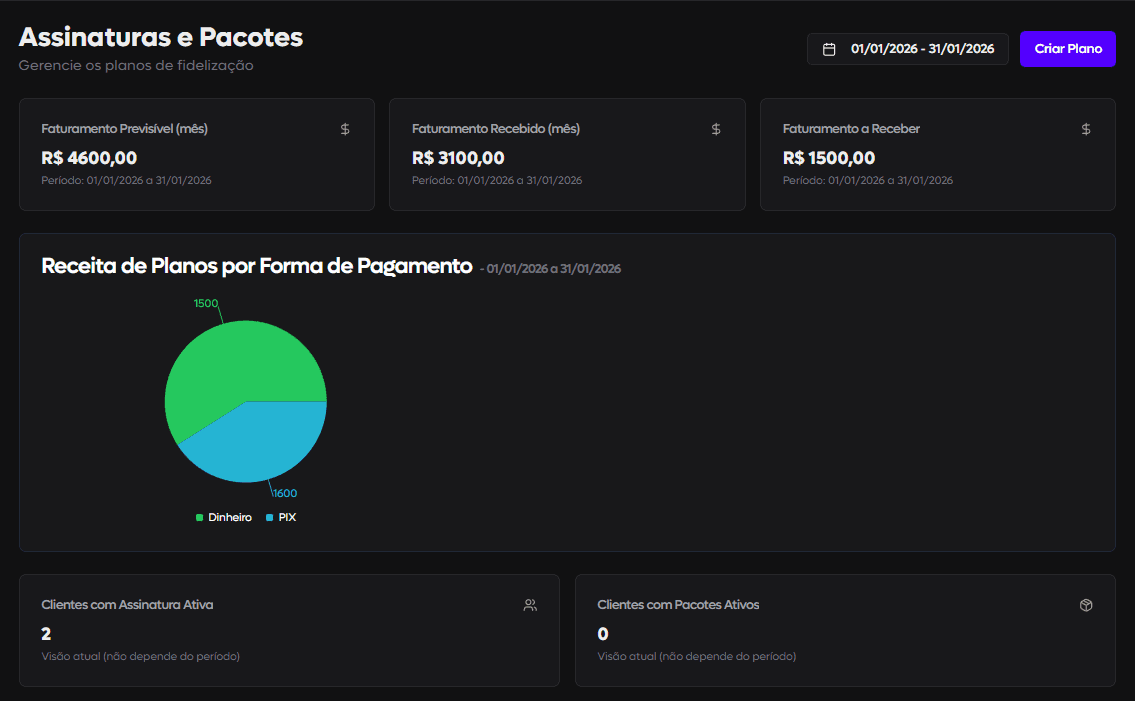
Task: Toggle the Dinheiro legend green swatch
Action: coord(199,518)
